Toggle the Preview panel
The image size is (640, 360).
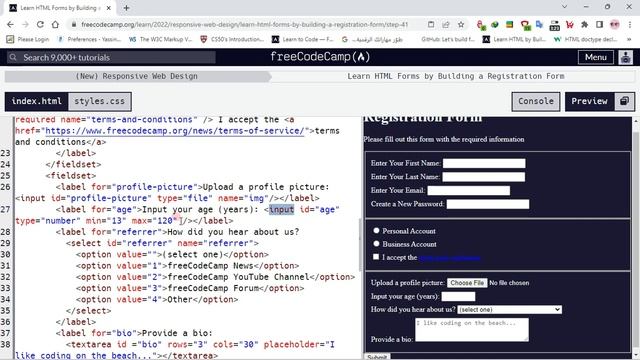click(589, 101)
